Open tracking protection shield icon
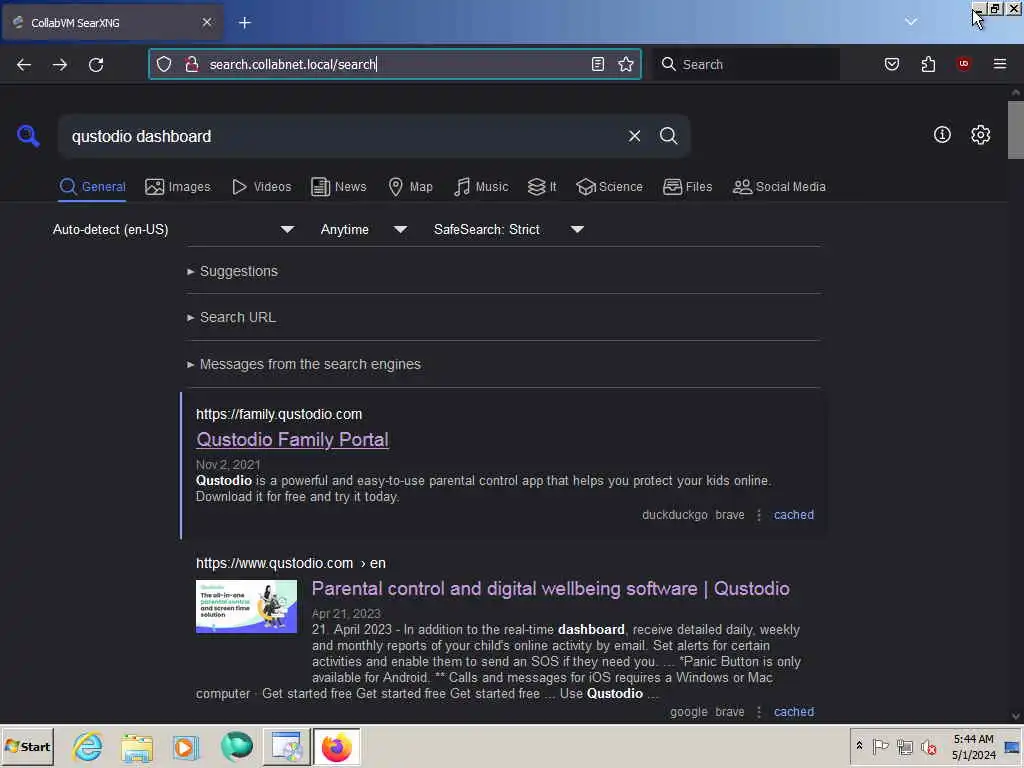 [164, 64]
